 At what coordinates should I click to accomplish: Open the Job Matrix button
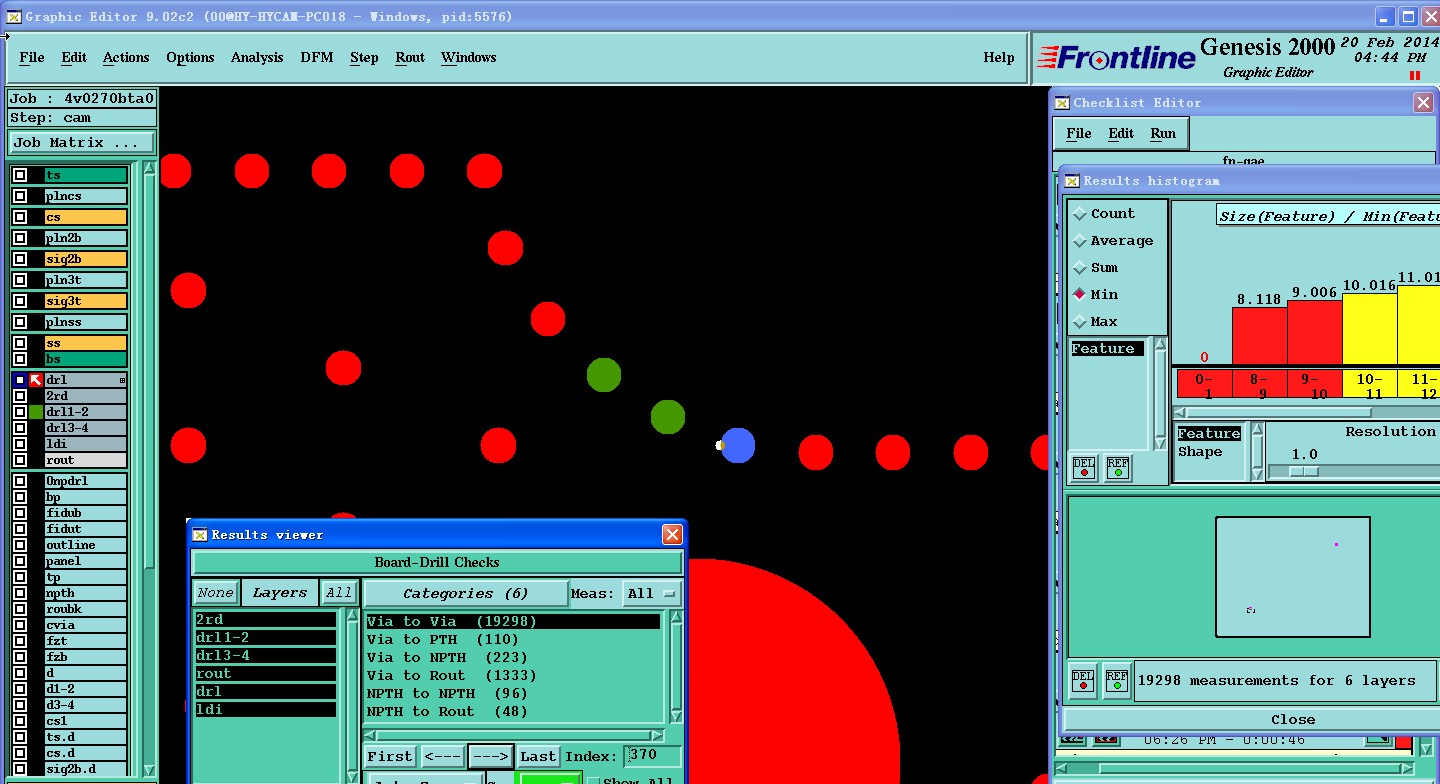click(x=82, y=143)
